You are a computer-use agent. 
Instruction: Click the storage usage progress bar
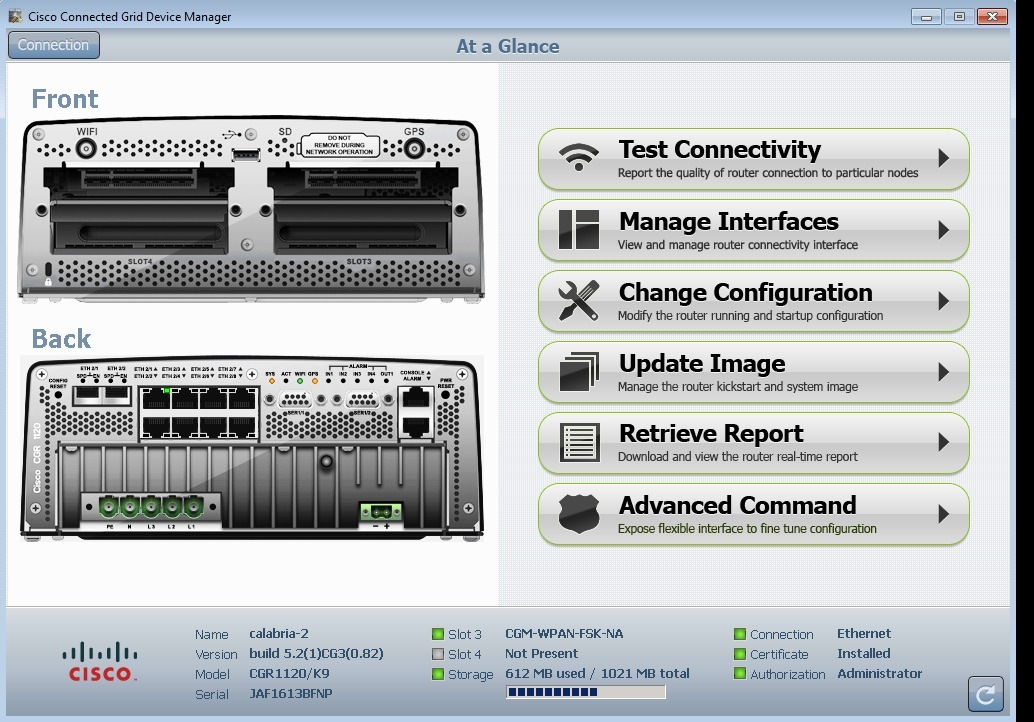pyautogui.click(x=586, y=692)
